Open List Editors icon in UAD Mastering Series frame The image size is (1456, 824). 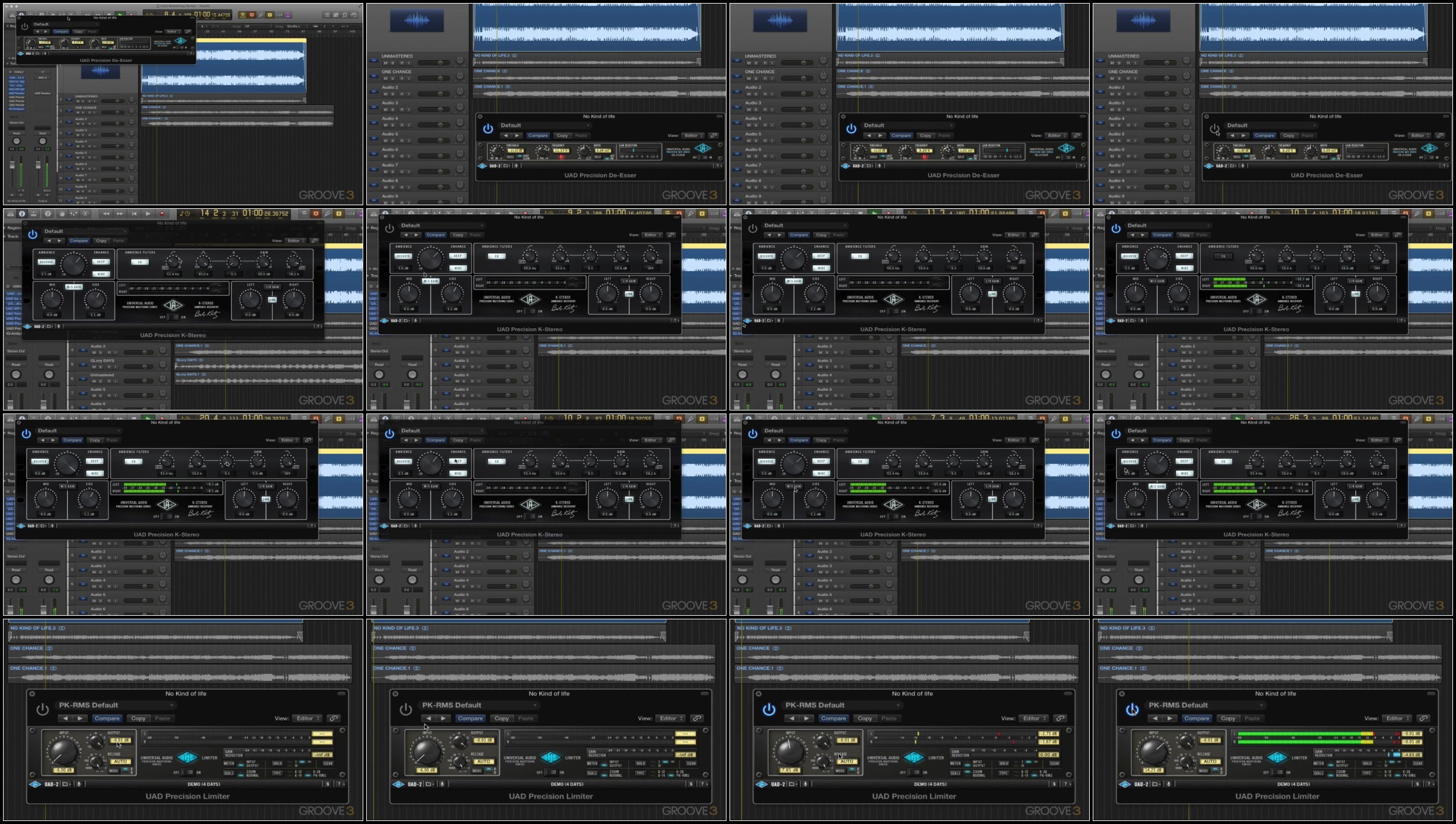(327, 14)
